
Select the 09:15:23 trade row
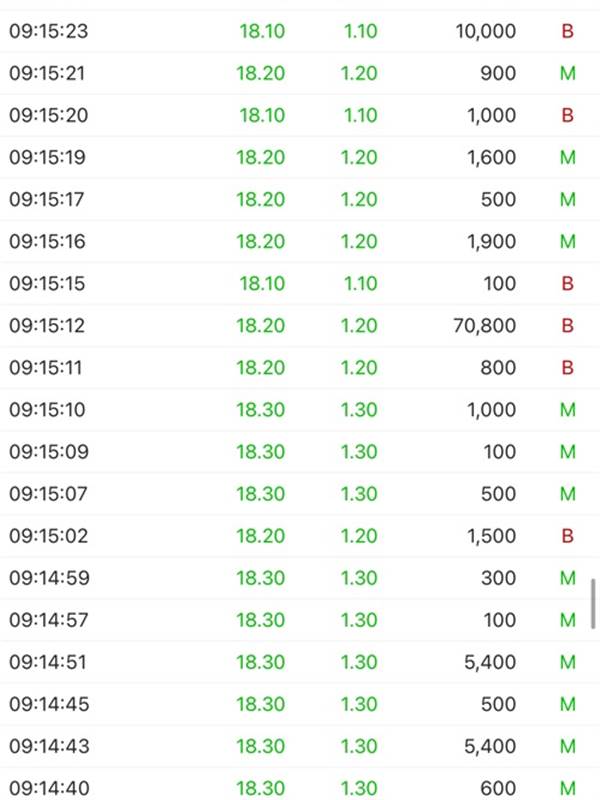[300, 31]
